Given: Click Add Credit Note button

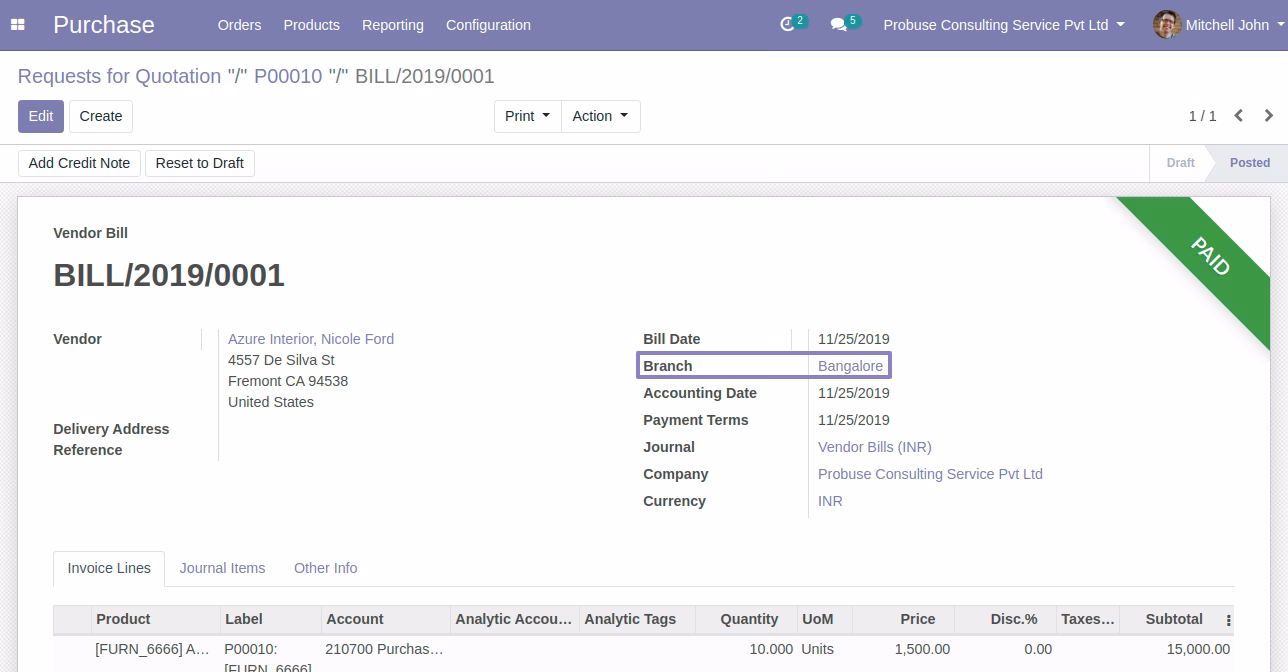Looking at the screenshot, I should pyautogui.click(x=79, y=163).
